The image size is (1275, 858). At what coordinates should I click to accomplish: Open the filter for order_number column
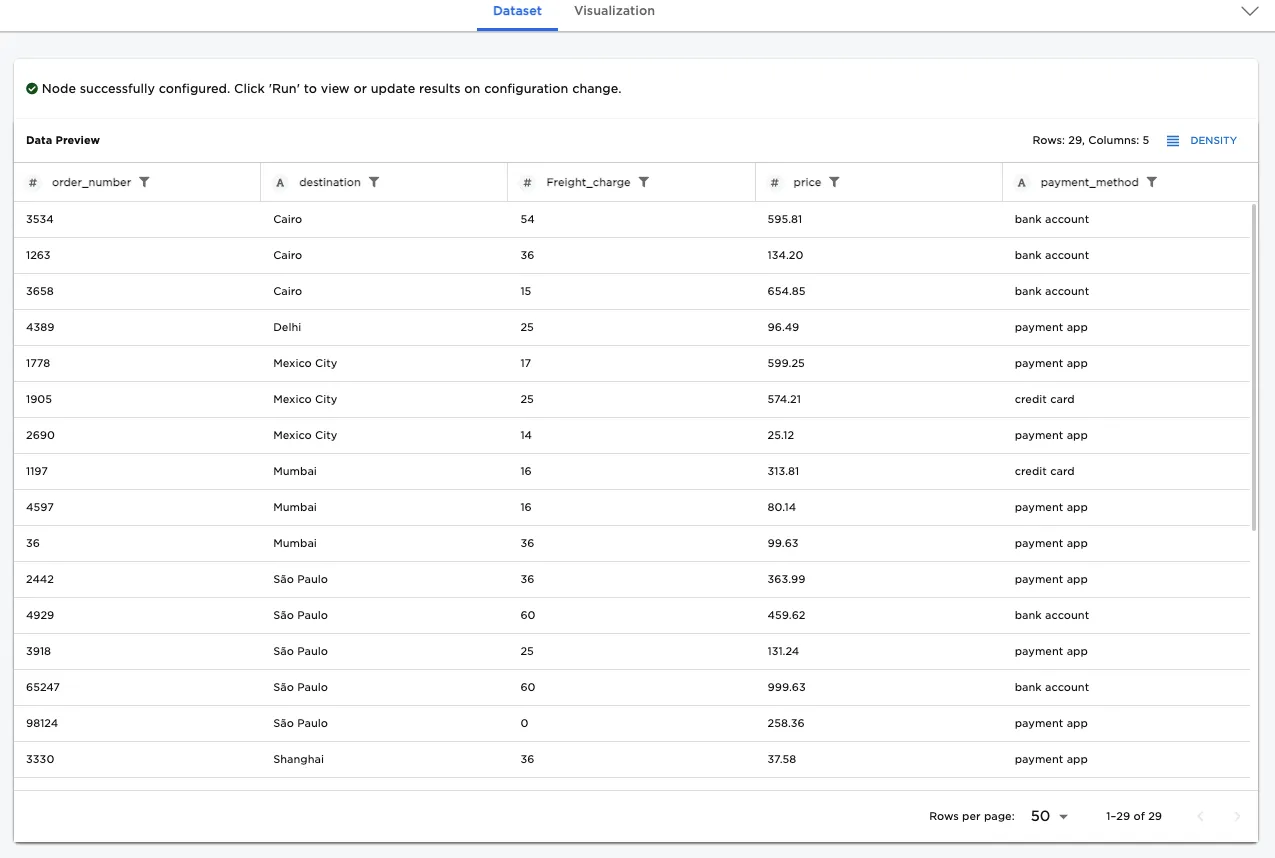[x=144, y=182]
